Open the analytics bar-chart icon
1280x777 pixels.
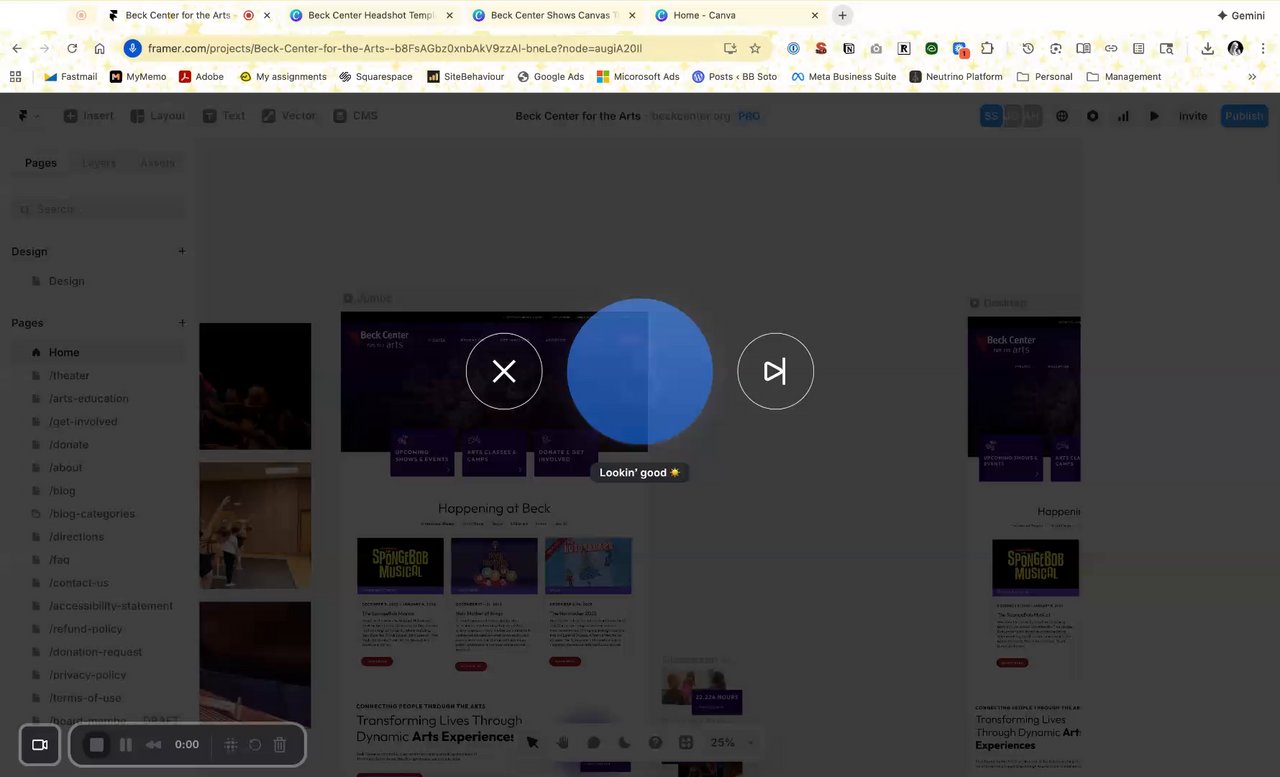[x=1123, y=116]
